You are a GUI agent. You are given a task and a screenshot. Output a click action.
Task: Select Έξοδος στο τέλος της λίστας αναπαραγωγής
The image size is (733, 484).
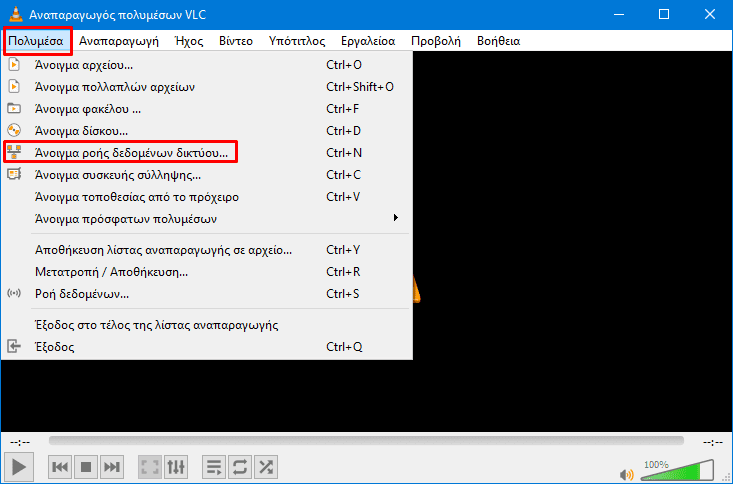pos(207,325)
